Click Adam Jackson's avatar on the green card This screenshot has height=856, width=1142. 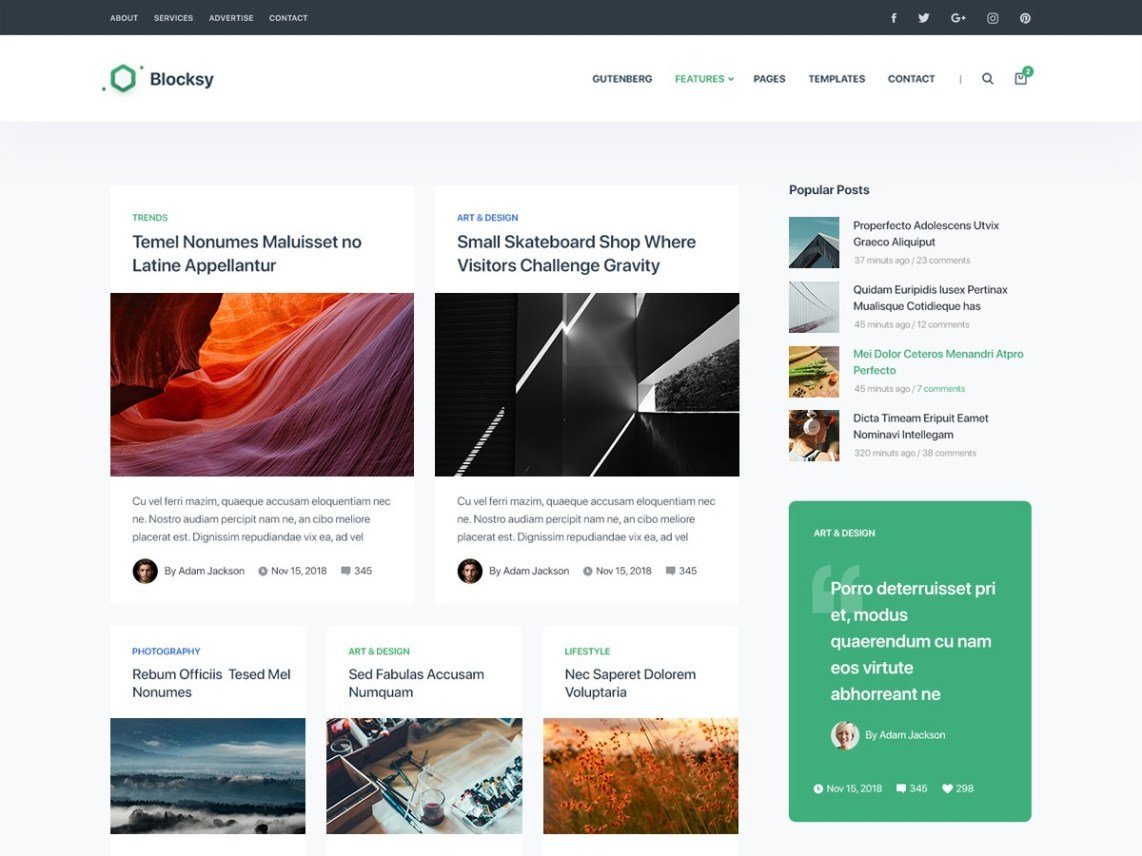point(845,735)
